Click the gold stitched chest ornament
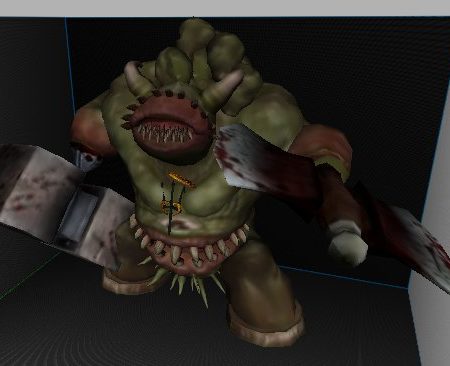This screenshot has height=366, width=450. click(173, 197)
